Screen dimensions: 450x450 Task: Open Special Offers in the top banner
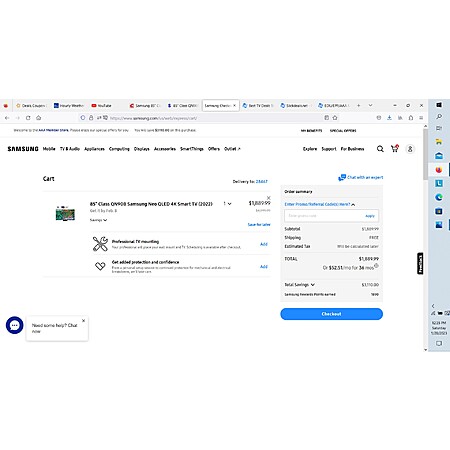click(343, 131)
